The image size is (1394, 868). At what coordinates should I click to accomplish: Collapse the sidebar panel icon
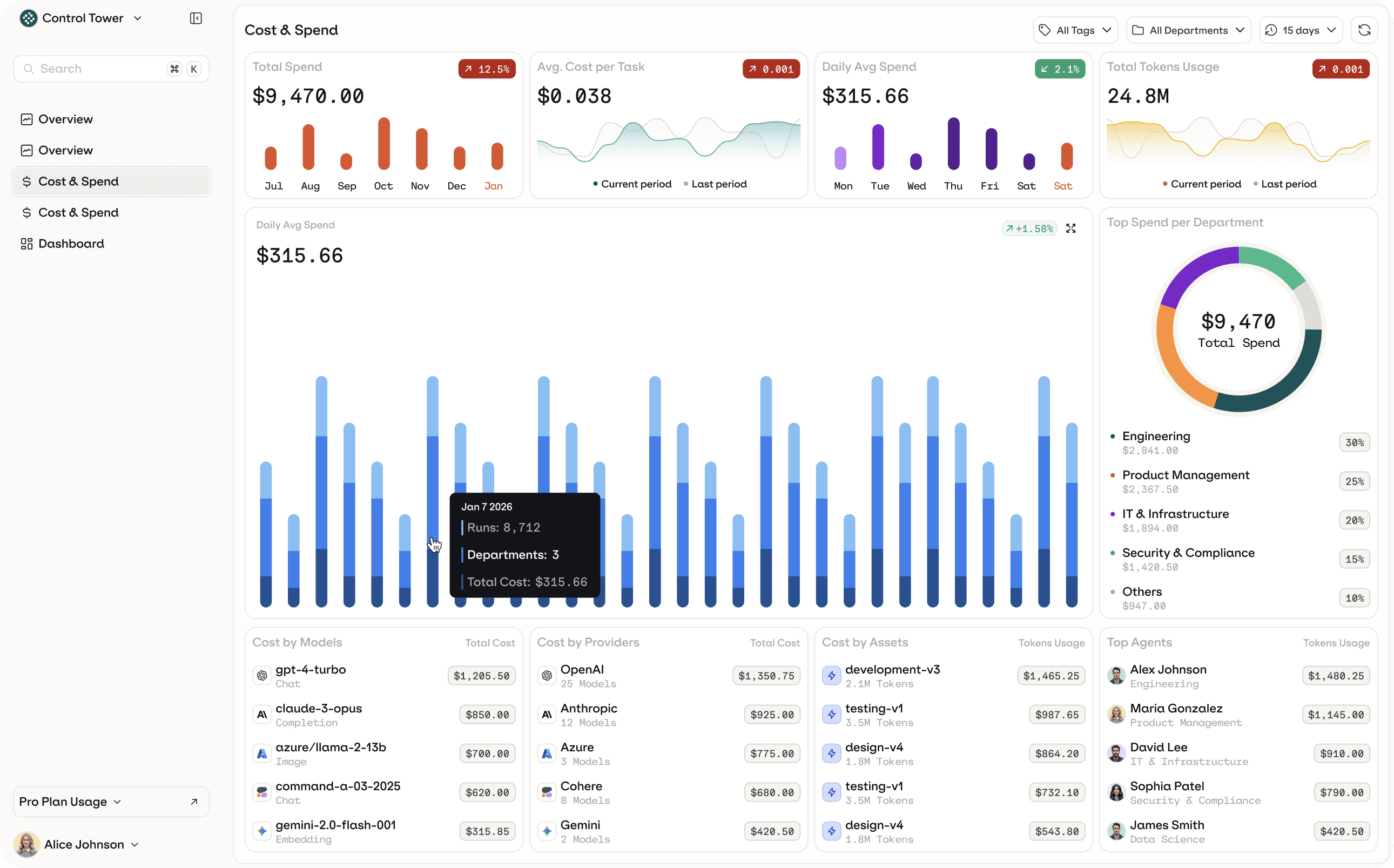(x=196, y=18)
